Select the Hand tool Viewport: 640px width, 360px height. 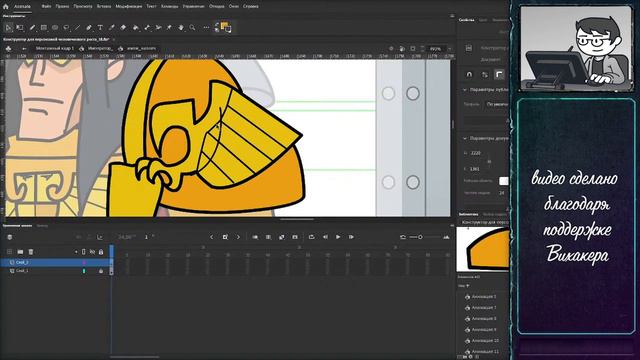[181, 27]
